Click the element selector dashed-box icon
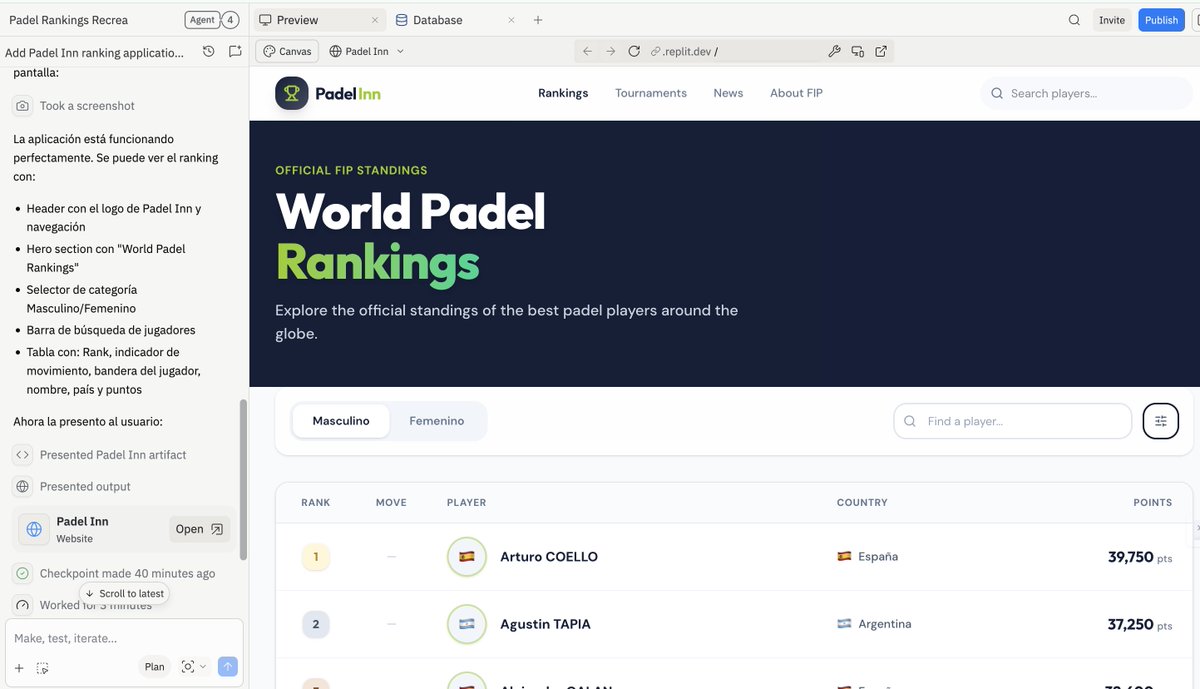The width and height of the screenshot is (1200, 689). coord(42,667)
